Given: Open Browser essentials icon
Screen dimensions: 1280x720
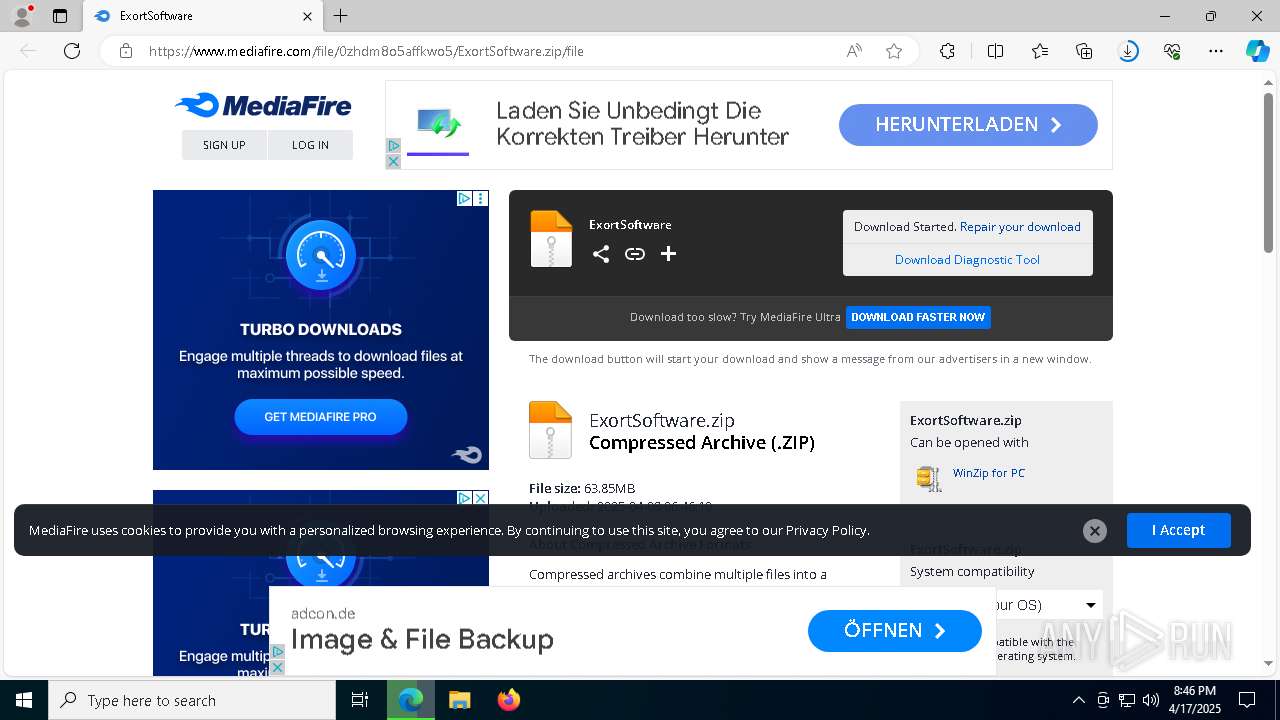Looking at the screenshot, I should pyautogui.click(x=1172, y=51).
